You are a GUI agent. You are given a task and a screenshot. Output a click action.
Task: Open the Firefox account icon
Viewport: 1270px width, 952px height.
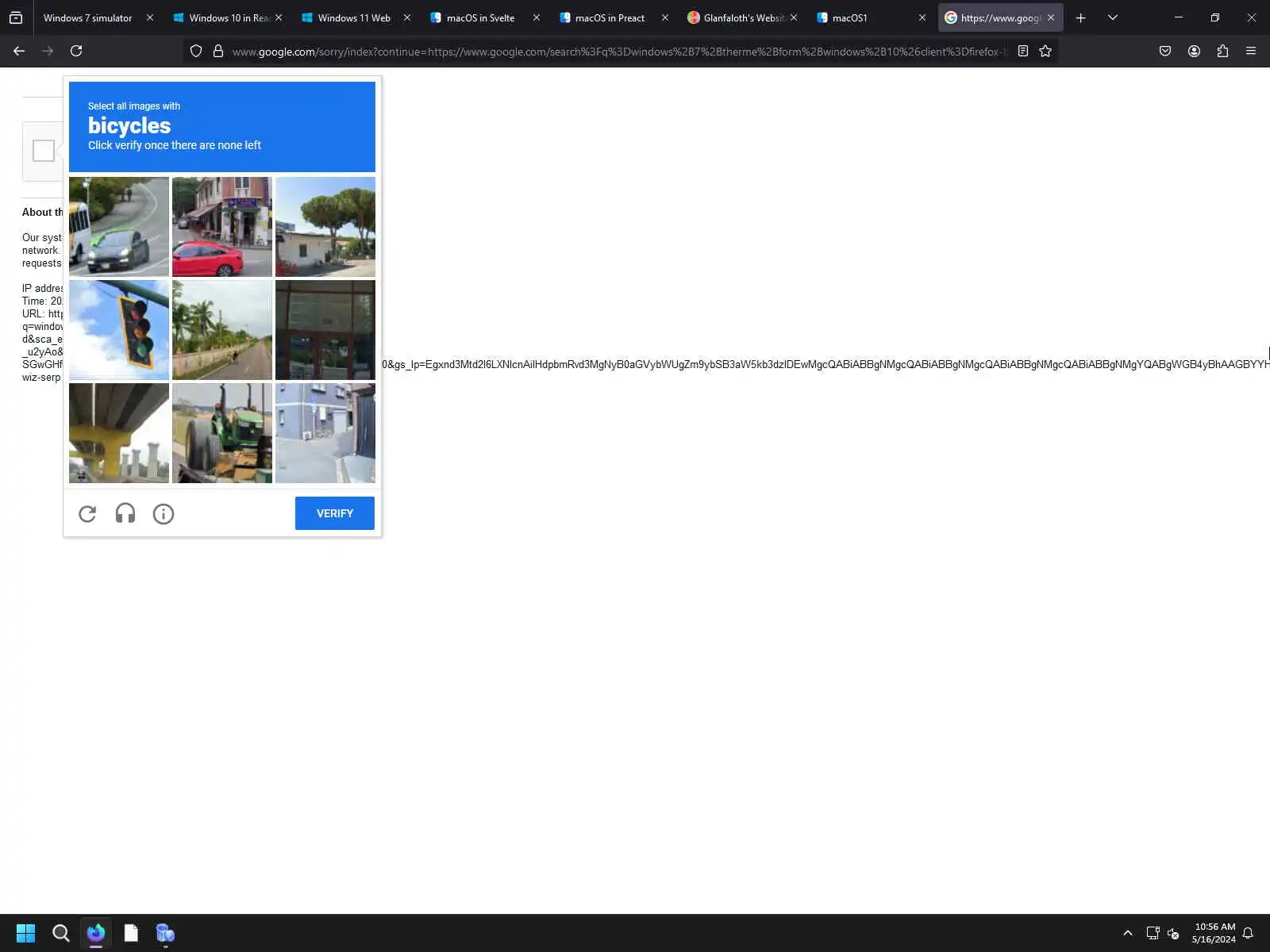(1194, 51)
